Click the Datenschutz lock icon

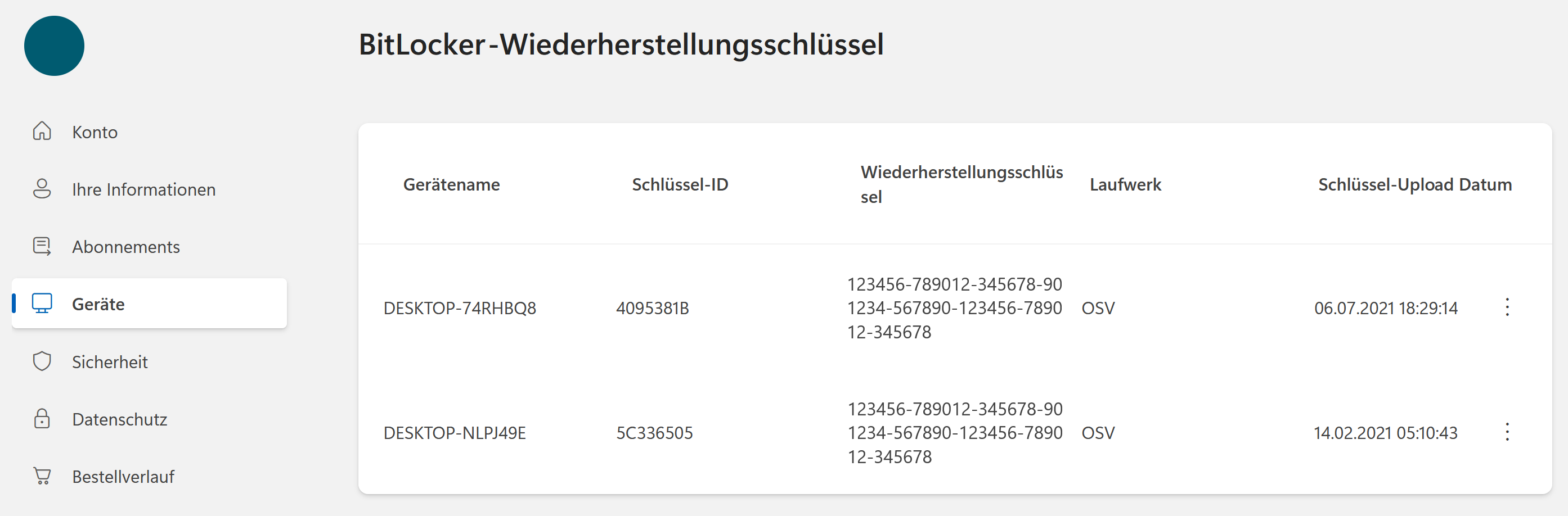pyautogui.click(x=43, y=419)
